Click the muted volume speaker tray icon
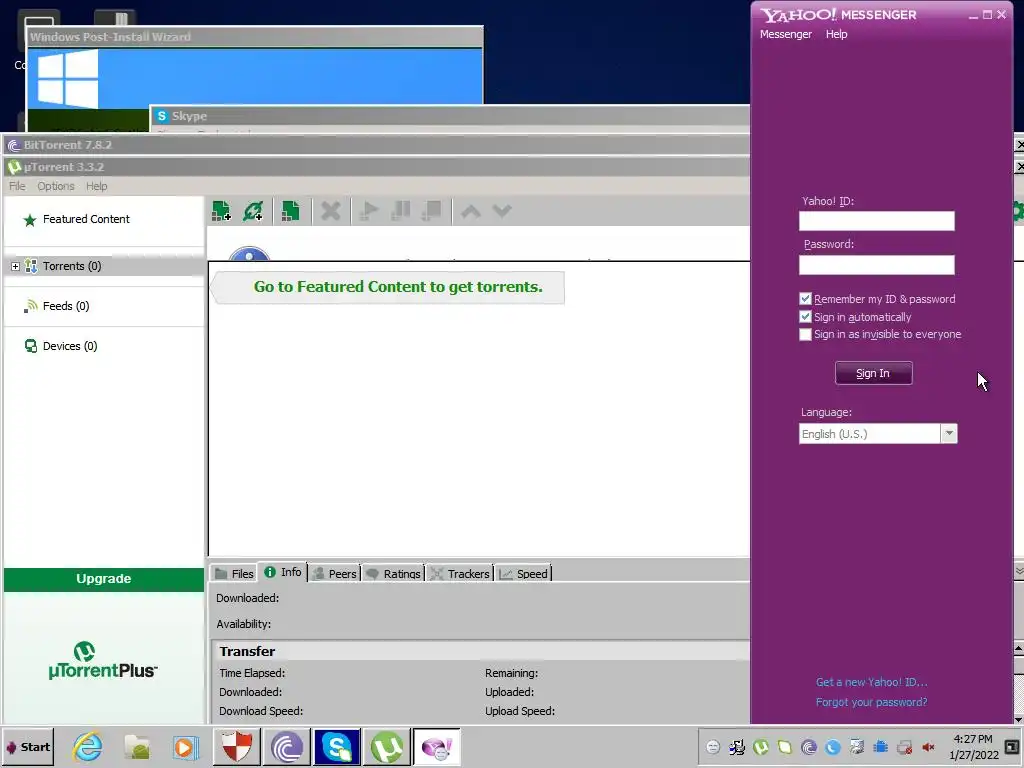The height and width of the screenshot is (768, 1024). 928,747
